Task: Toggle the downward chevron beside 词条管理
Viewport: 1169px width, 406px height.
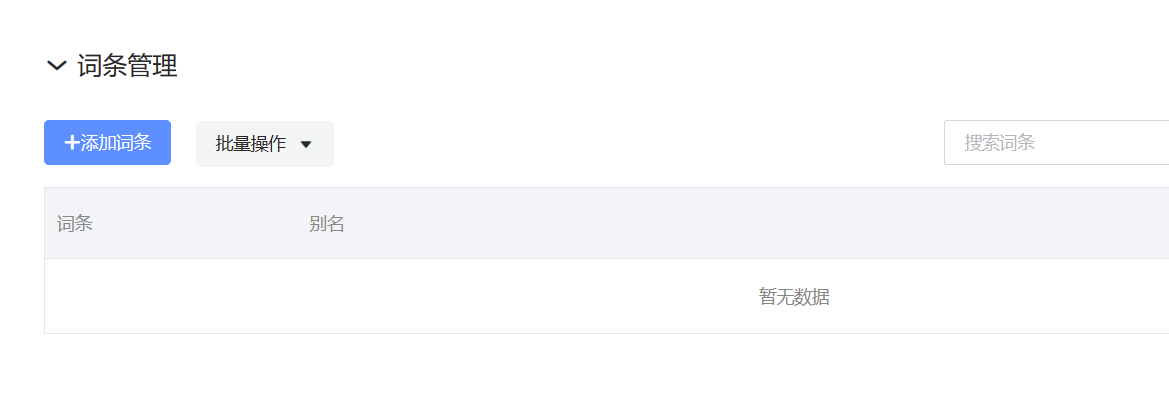Action: tap(57, 66)
